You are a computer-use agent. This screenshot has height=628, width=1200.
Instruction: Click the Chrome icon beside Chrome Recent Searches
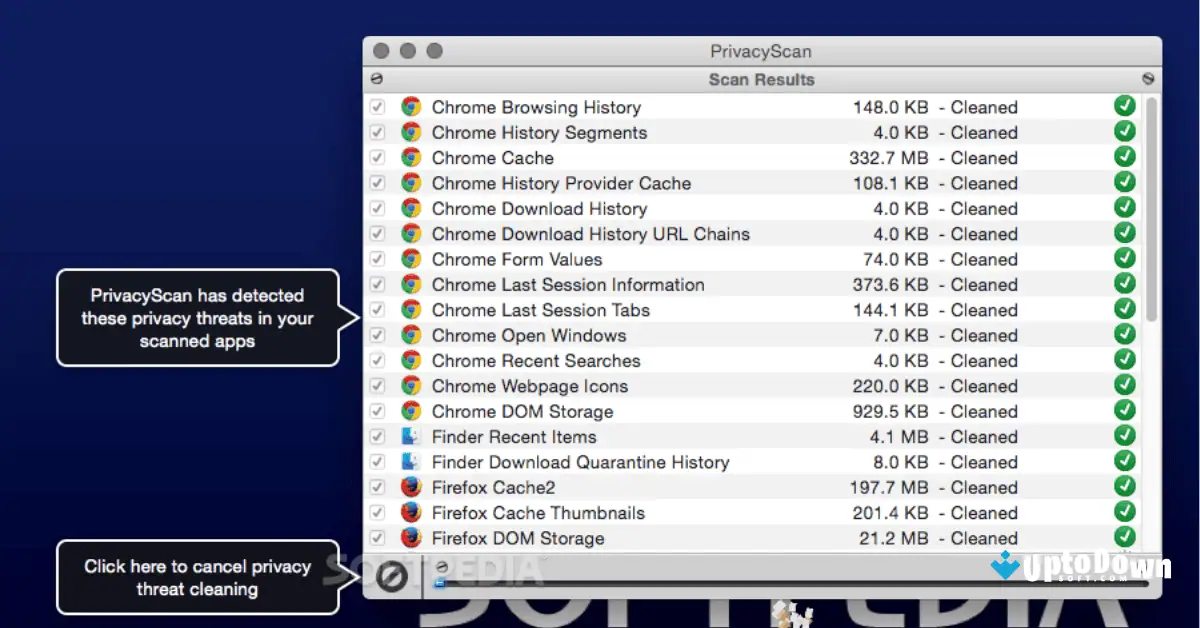point(412,360)
